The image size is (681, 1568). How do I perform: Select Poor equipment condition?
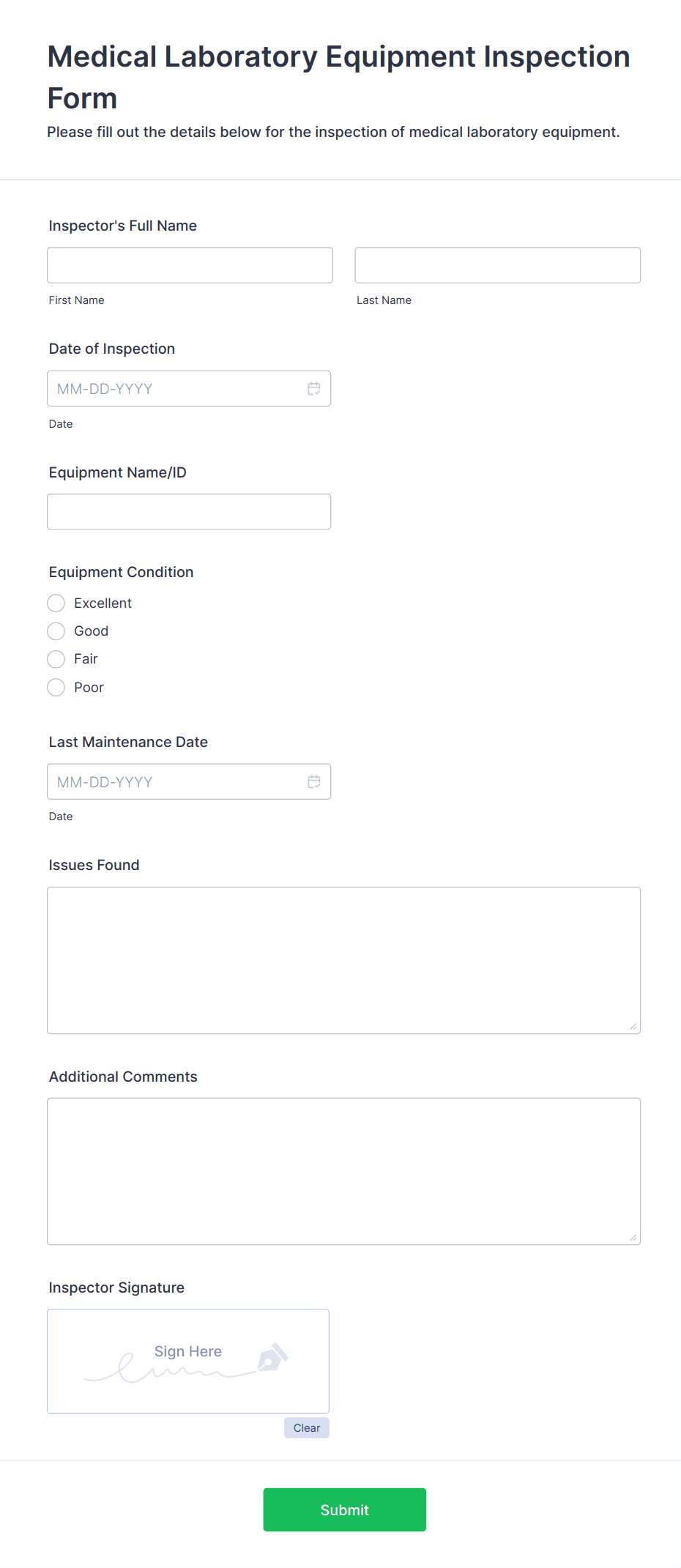tap(56, 688)
